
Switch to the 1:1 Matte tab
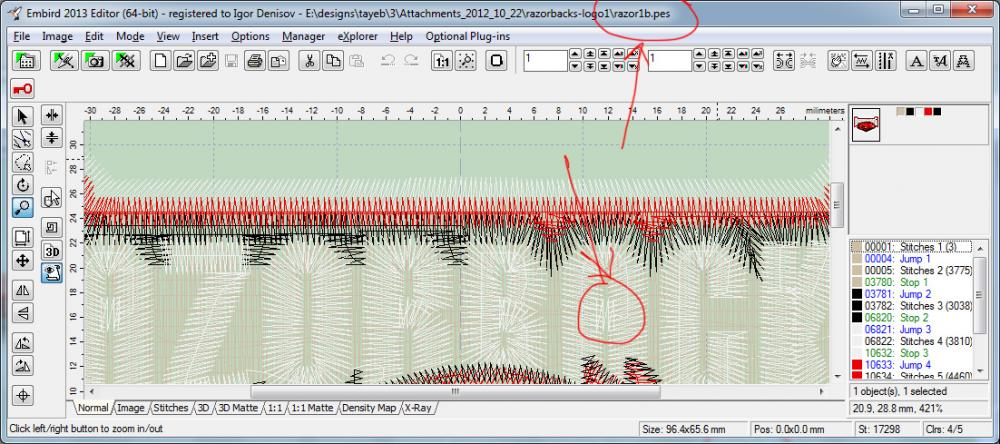pyautogui.click(x=311, y=408)
